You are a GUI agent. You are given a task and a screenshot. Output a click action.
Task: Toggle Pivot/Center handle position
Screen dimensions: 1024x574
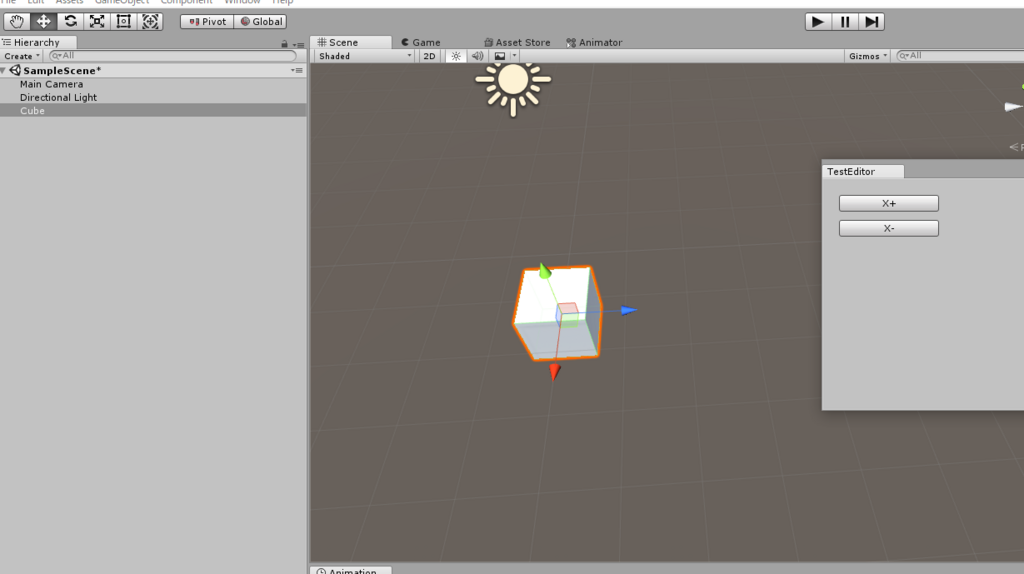click(x=207, y=22)
